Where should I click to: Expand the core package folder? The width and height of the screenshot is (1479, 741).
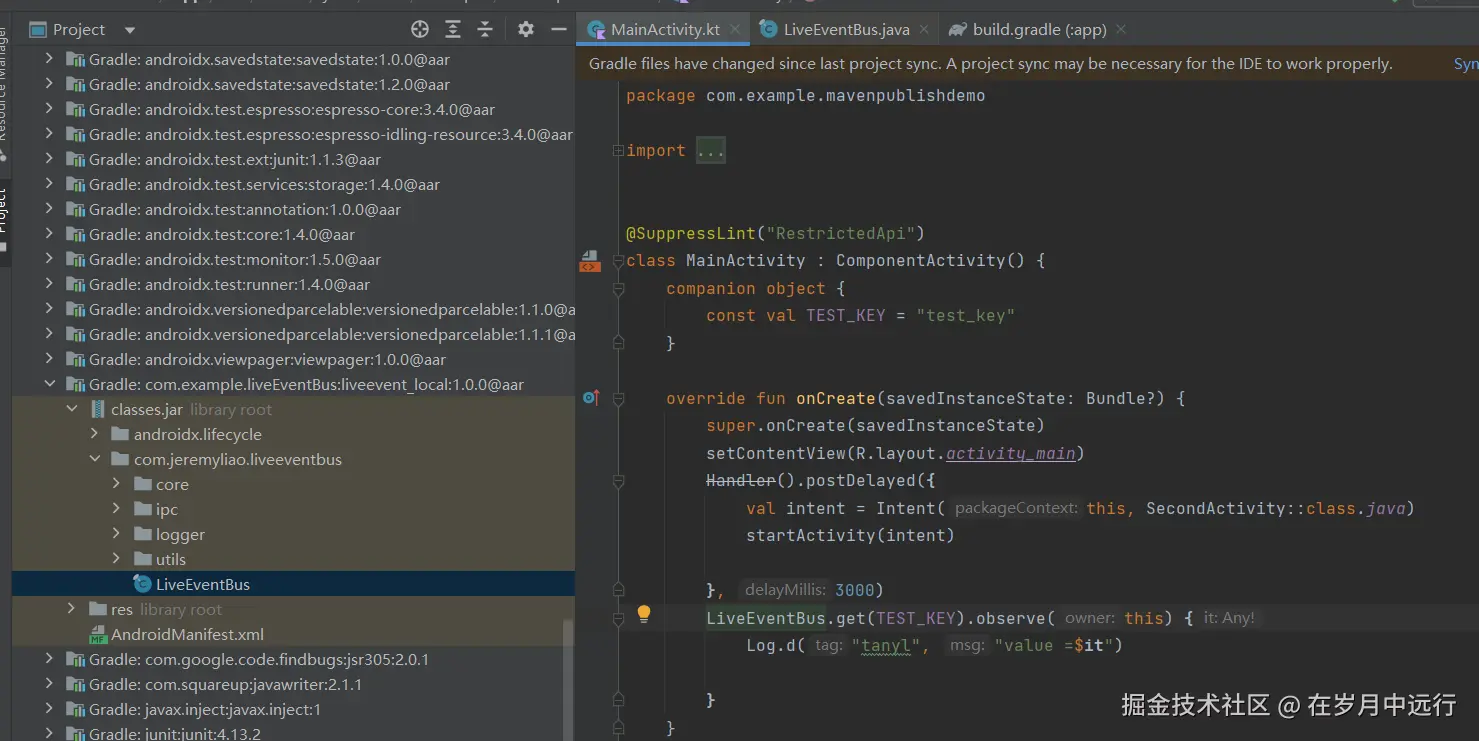click(x=117, y=484)
